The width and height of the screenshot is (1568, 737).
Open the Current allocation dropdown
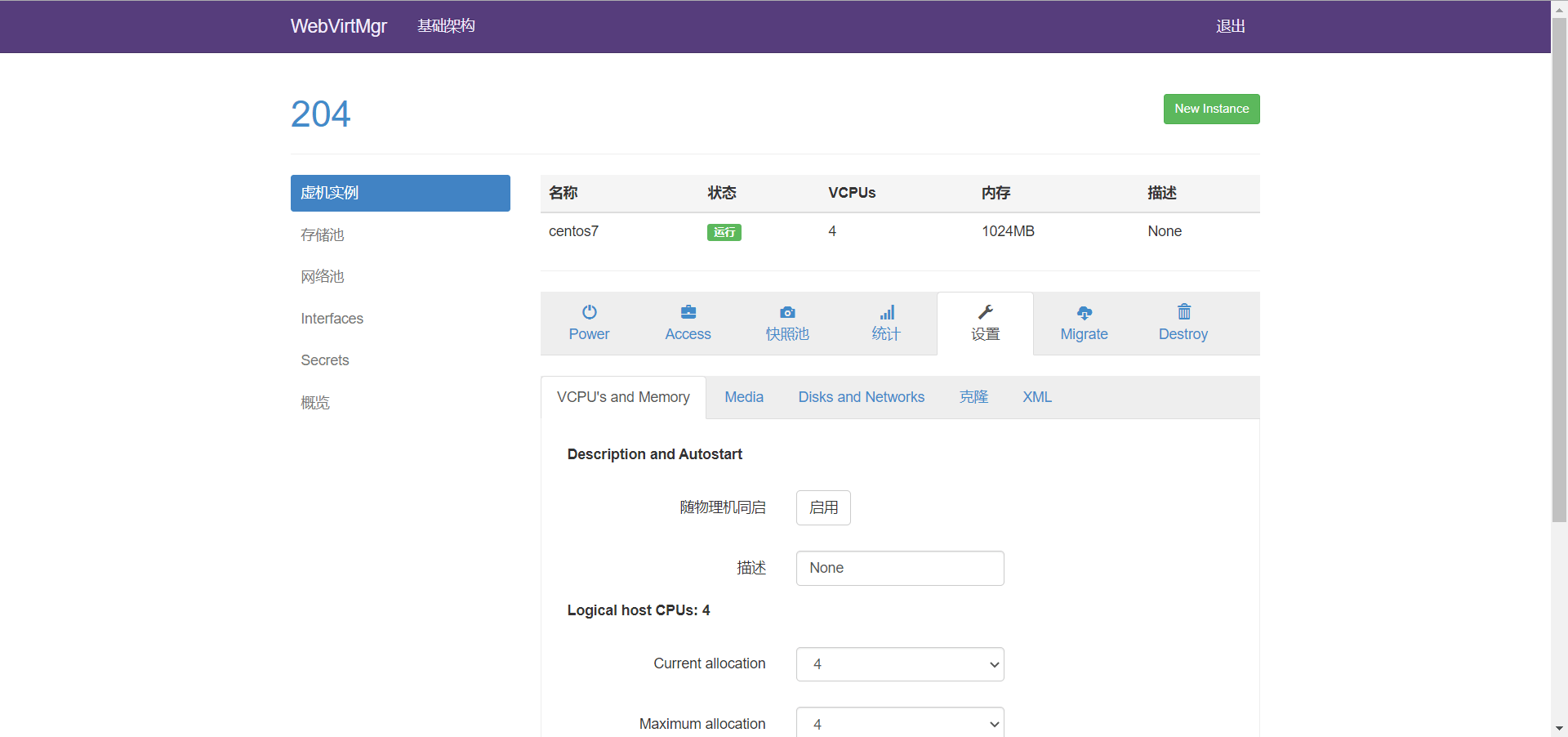899,664
